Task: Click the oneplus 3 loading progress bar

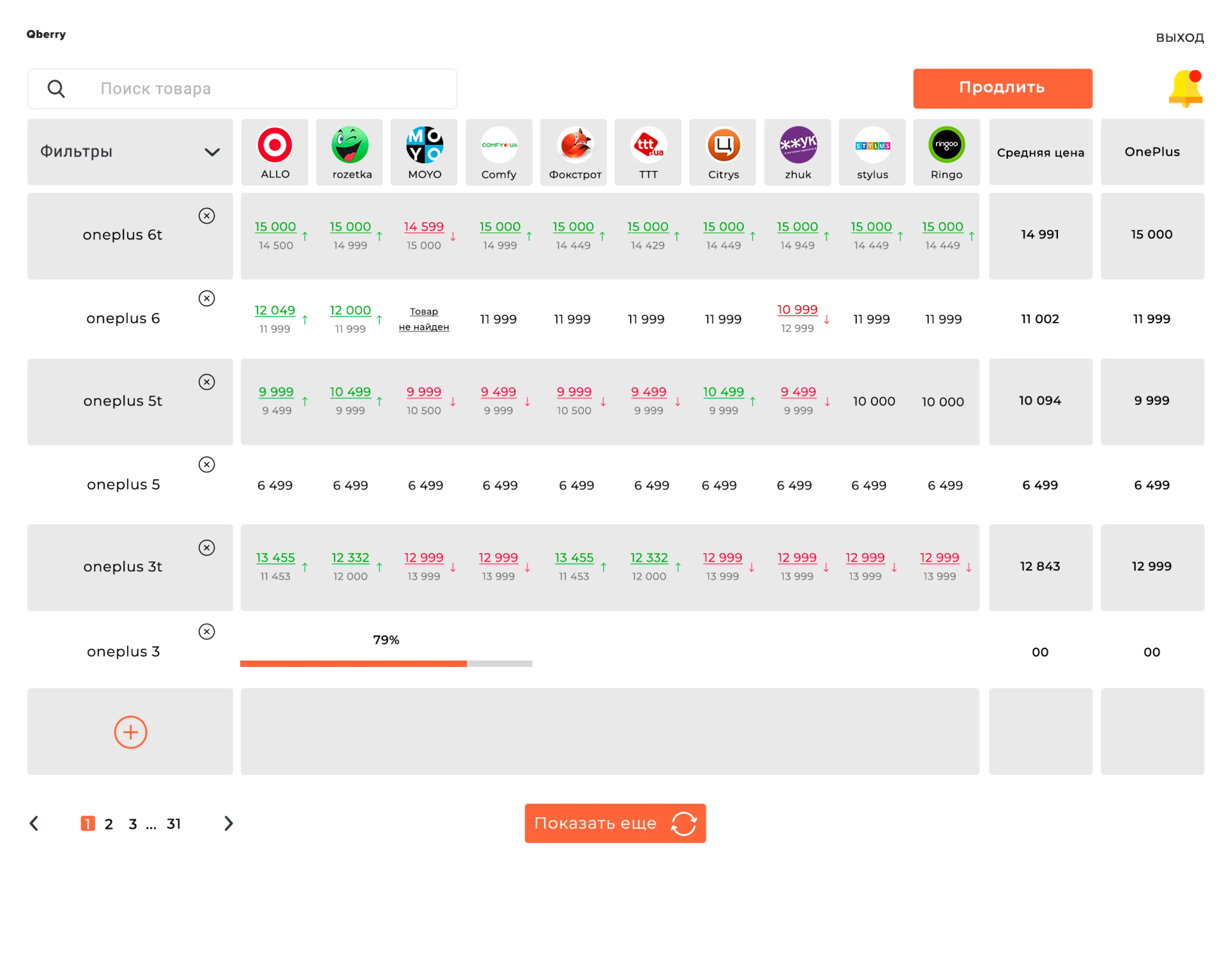Action: (386, 663)
